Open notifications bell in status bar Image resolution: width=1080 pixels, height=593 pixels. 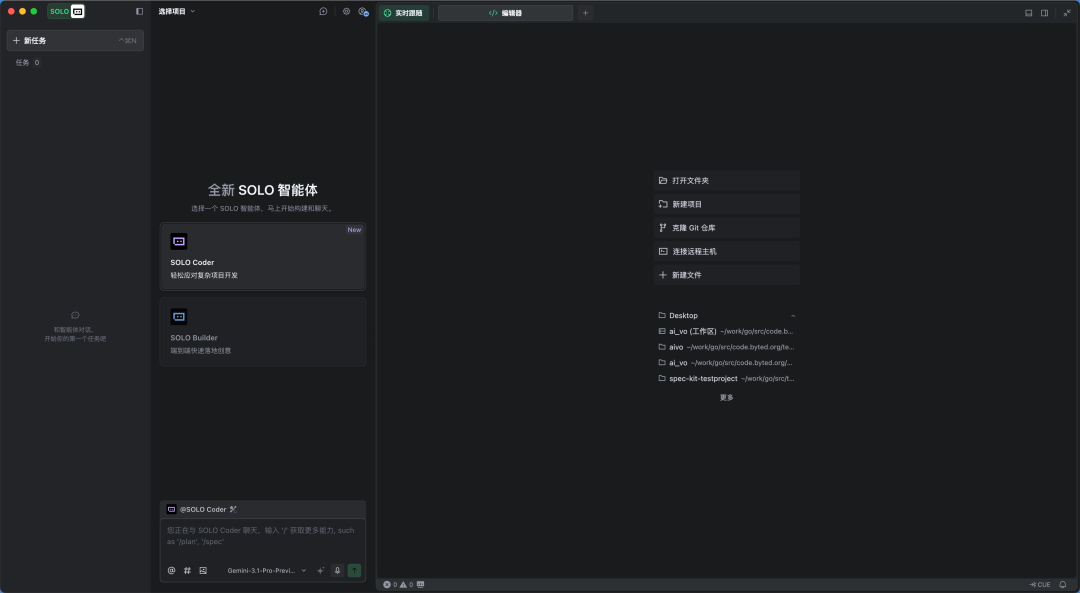1063,585
